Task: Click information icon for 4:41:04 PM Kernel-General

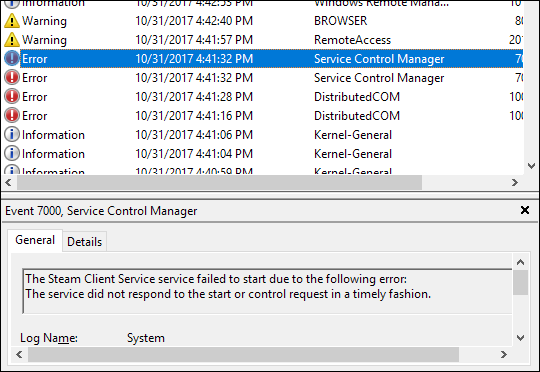Action: pos(12,153)
